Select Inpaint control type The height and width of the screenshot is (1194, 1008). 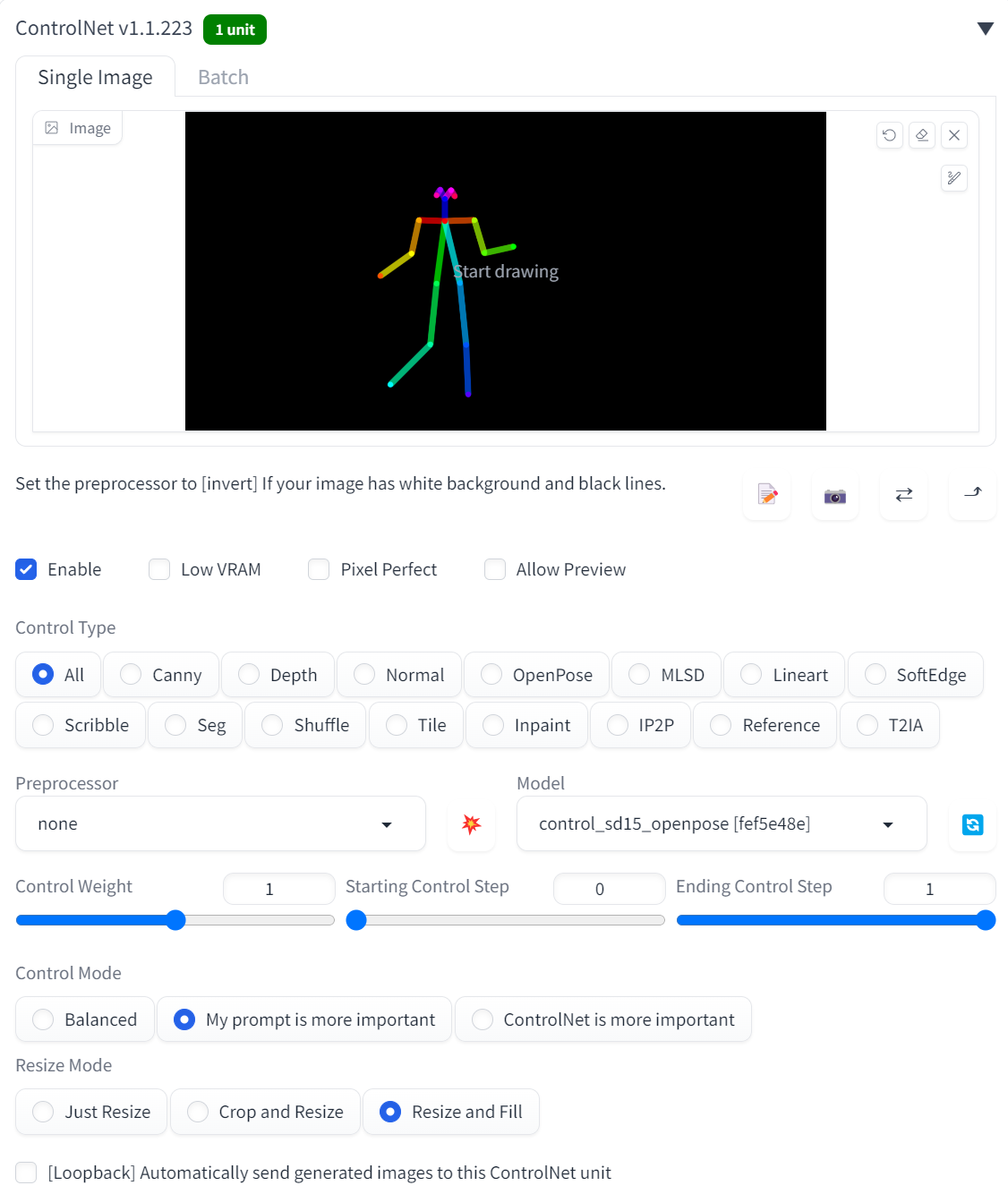point(526,725)
